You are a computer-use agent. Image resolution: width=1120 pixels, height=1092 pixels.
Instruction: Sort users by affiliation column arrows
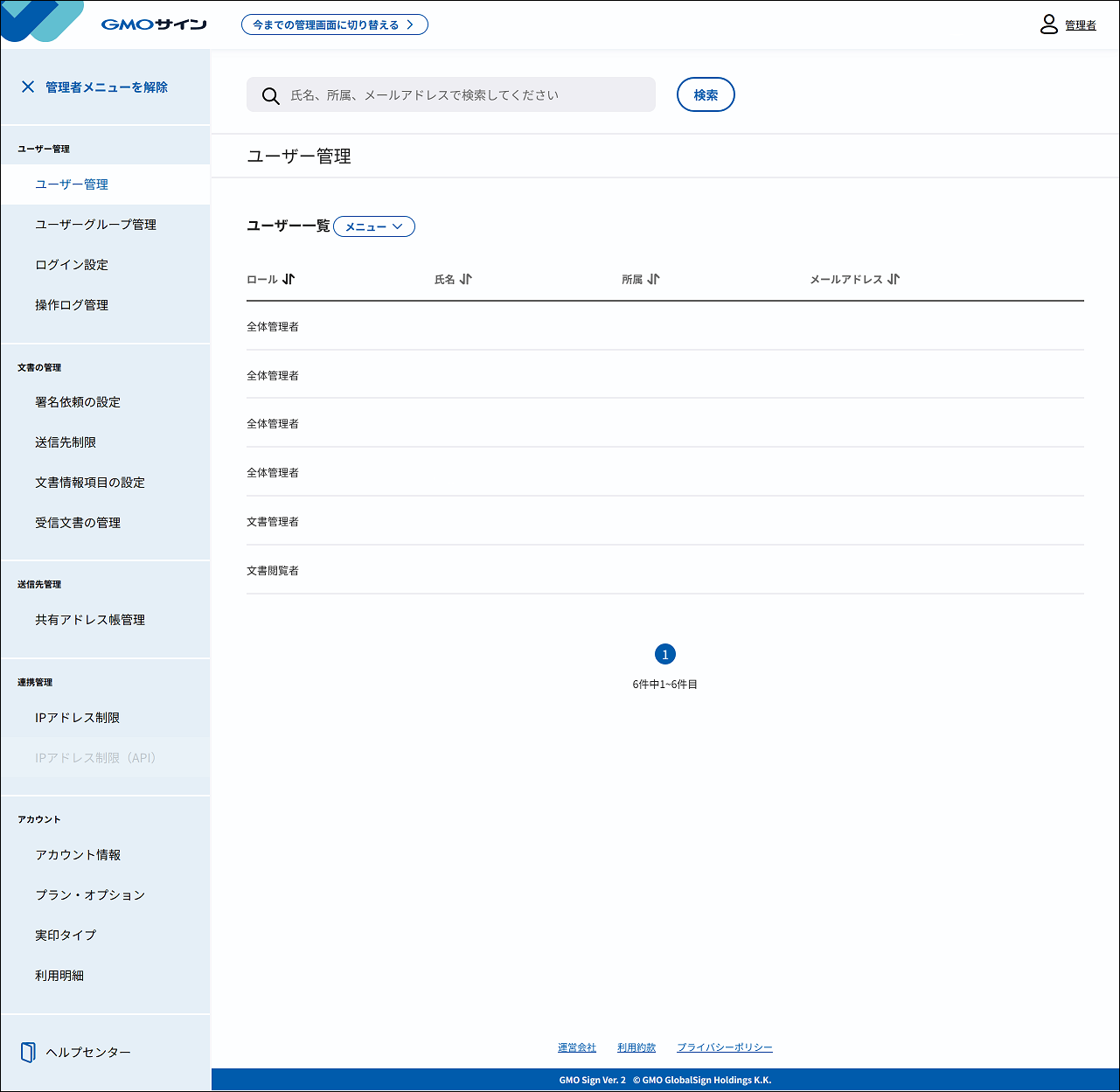coord(654,279)
